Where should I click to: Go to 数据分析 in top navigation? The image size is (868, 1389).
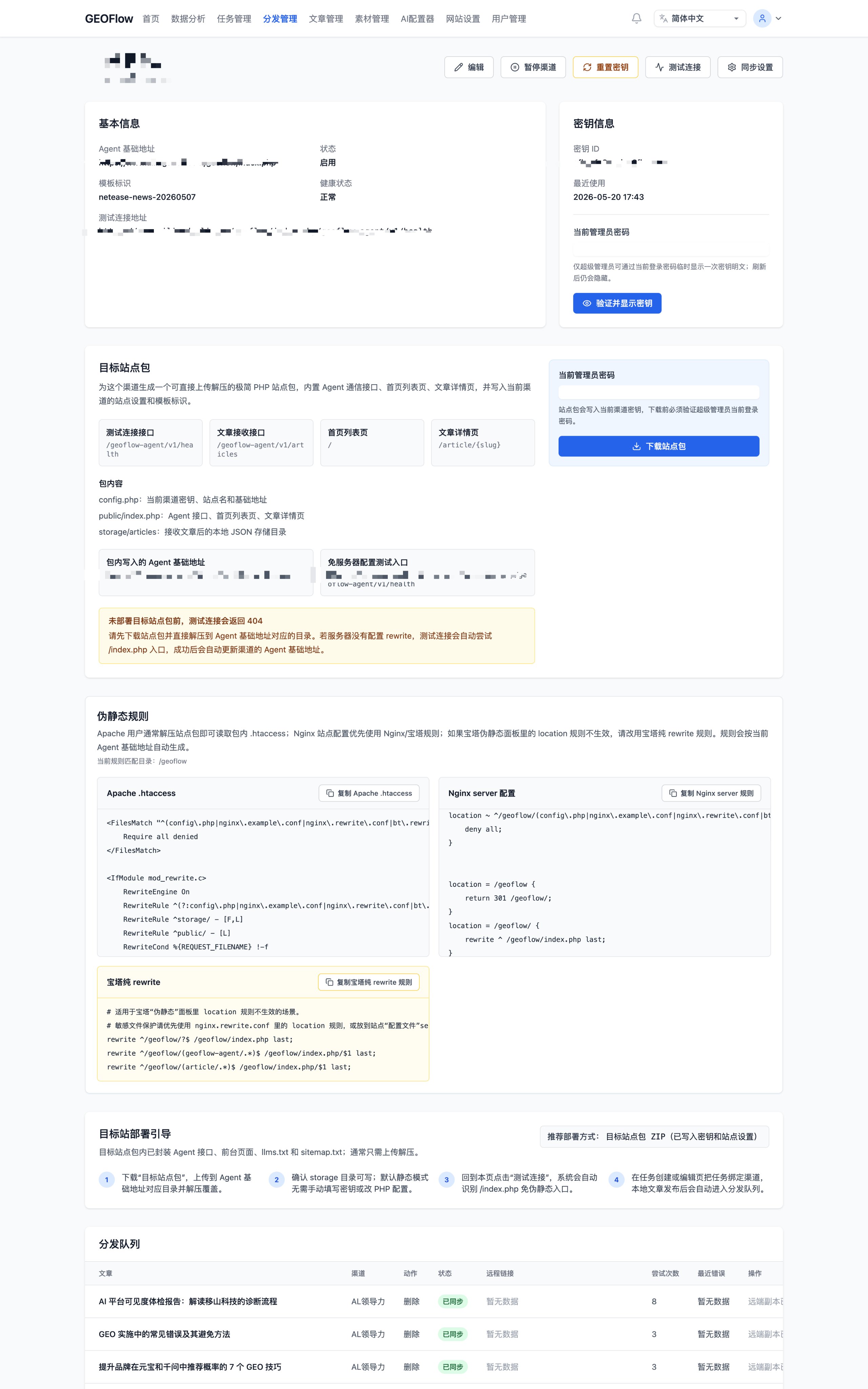[x=188, y=19]
